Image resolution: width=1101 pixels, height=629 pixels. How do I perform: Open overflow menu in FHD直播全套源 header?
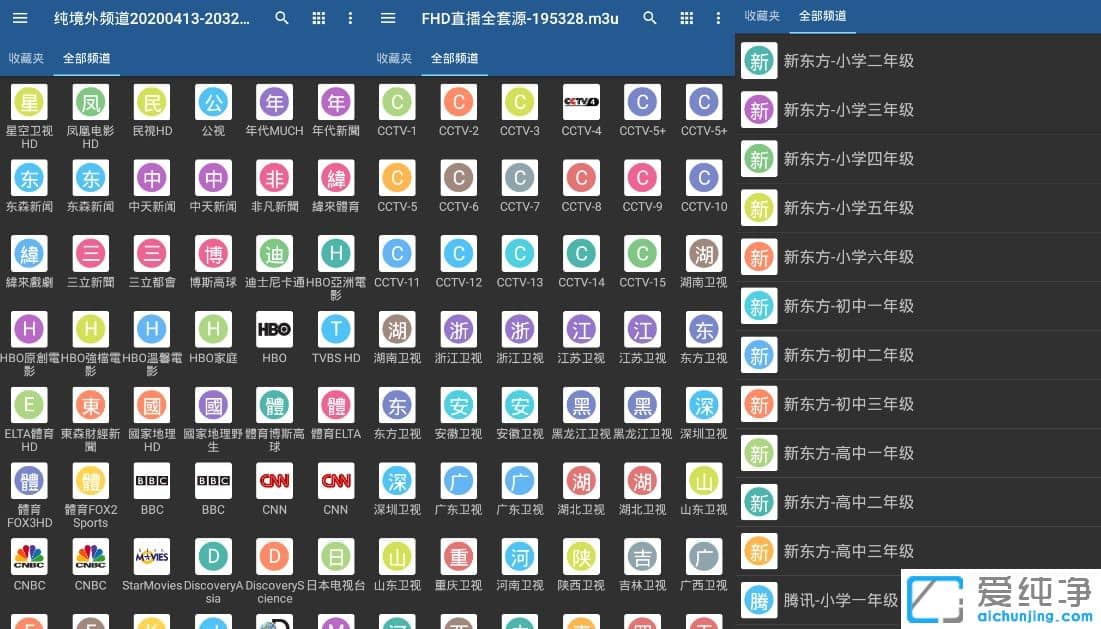[x=718, y=18]
